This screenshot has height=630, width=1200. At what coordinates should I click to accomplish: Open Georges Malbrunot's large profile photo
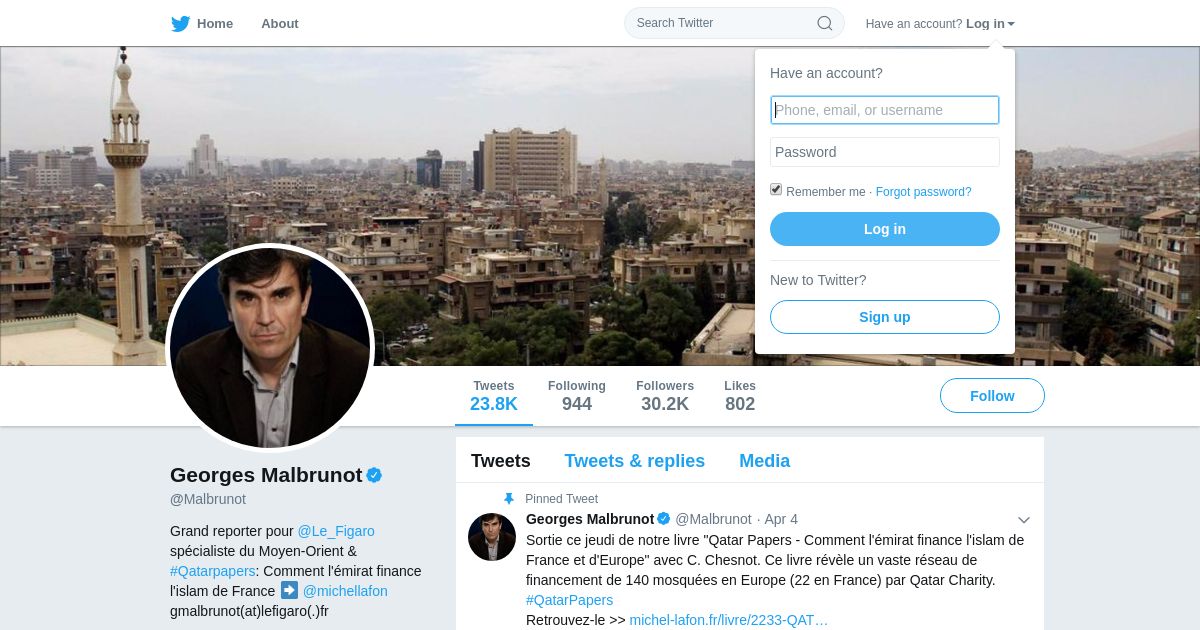point(270,348)
